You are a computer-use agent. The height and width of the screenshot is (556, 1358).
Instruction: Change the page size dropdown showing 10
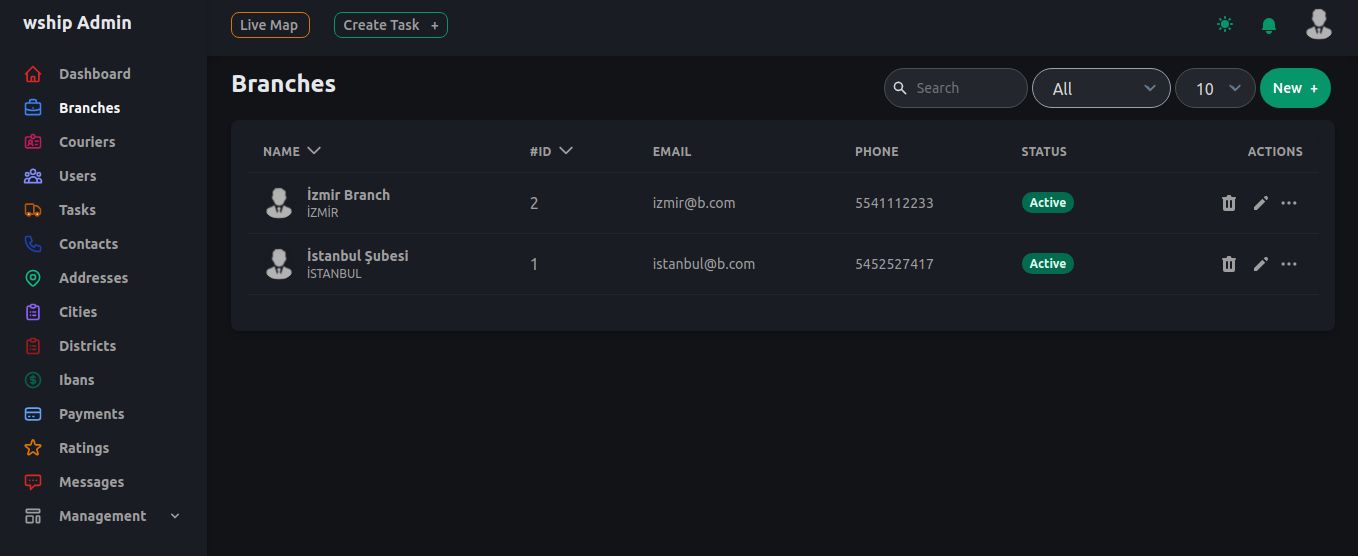point(1215,88)
